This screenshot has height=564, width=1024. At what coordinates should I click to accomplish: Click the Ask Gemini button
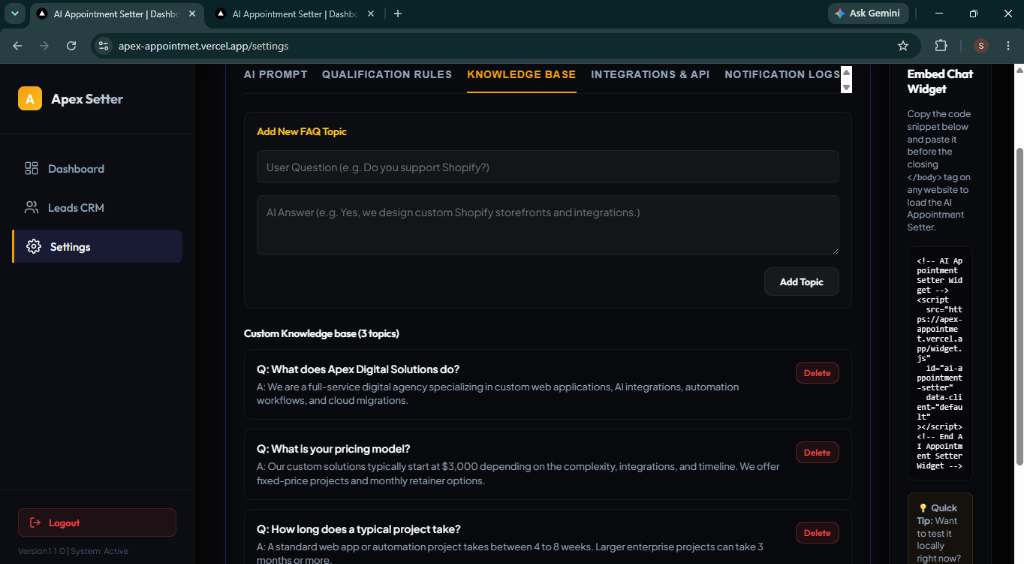[x=869, y=13]
